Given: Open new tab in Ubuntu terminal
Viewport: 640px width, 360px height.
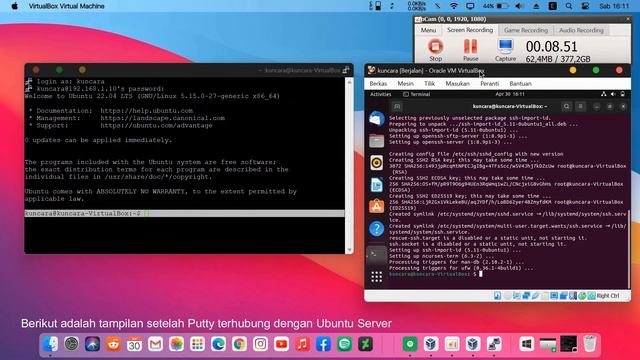Looking at the screenshot, I should [x=397, y=107].
